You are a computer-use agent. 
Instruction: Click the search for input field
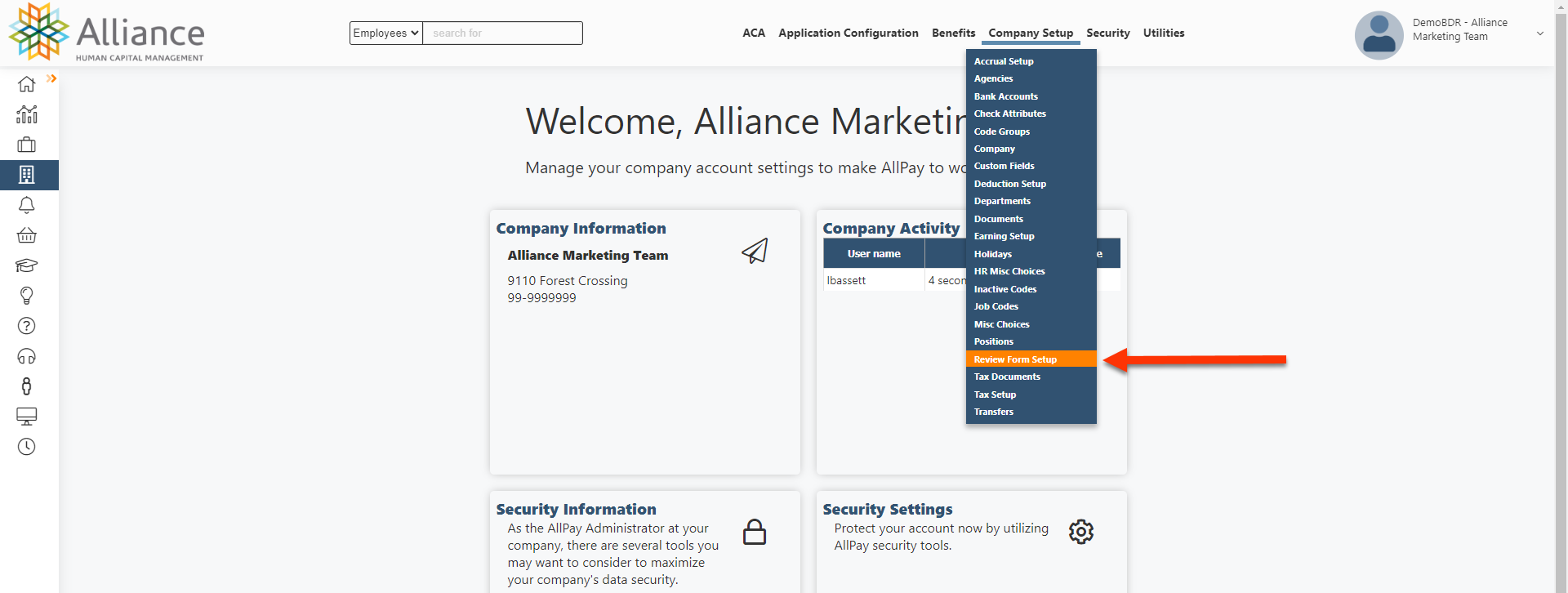(x=502, y=33)
